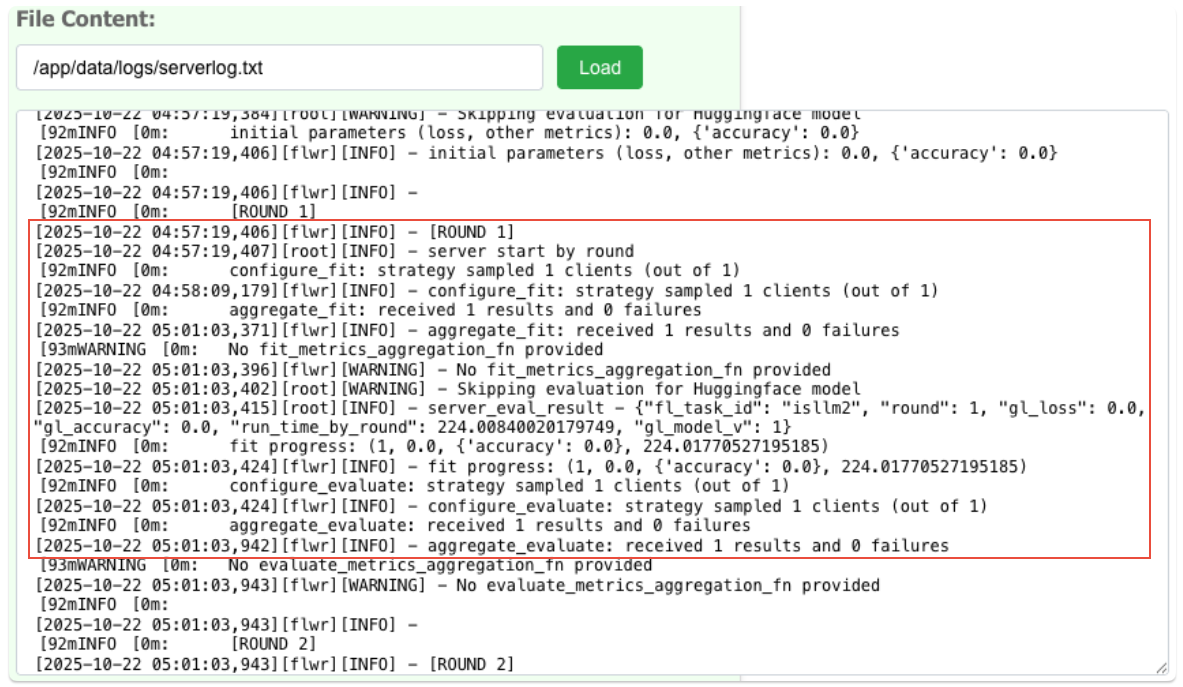Click the 'server start by round' log line

click(335, 252)
